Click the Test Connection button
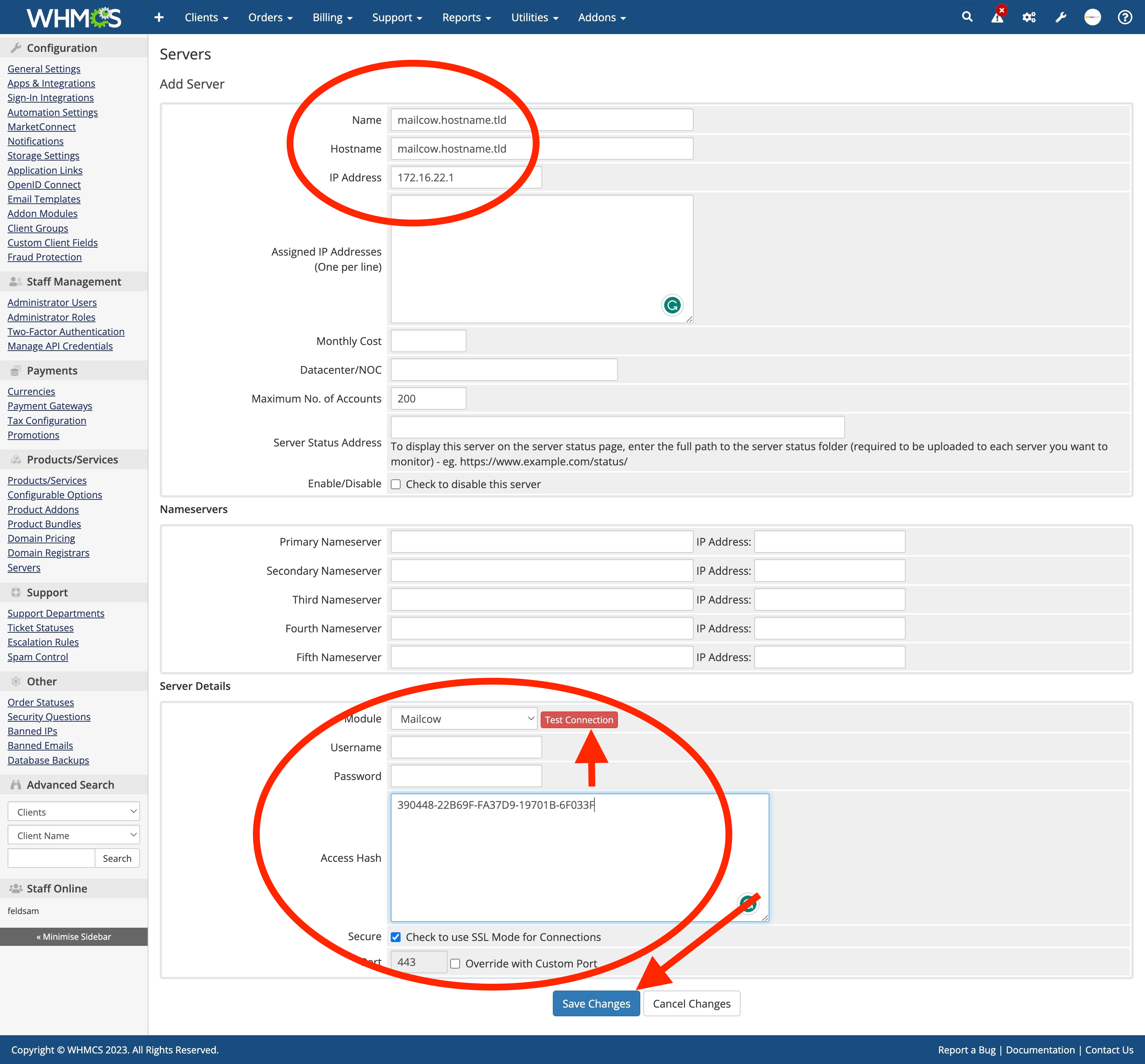The image size is (1145, 1064). pos(579,720)
